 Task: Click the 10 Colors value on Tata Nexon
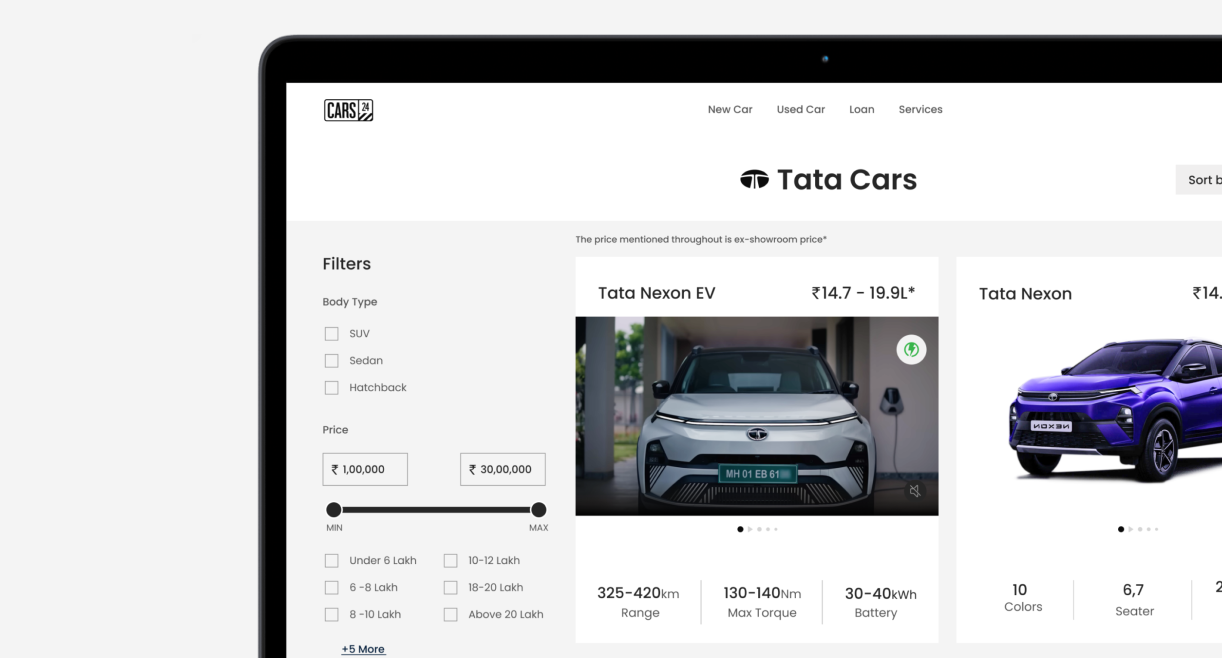1020,590
